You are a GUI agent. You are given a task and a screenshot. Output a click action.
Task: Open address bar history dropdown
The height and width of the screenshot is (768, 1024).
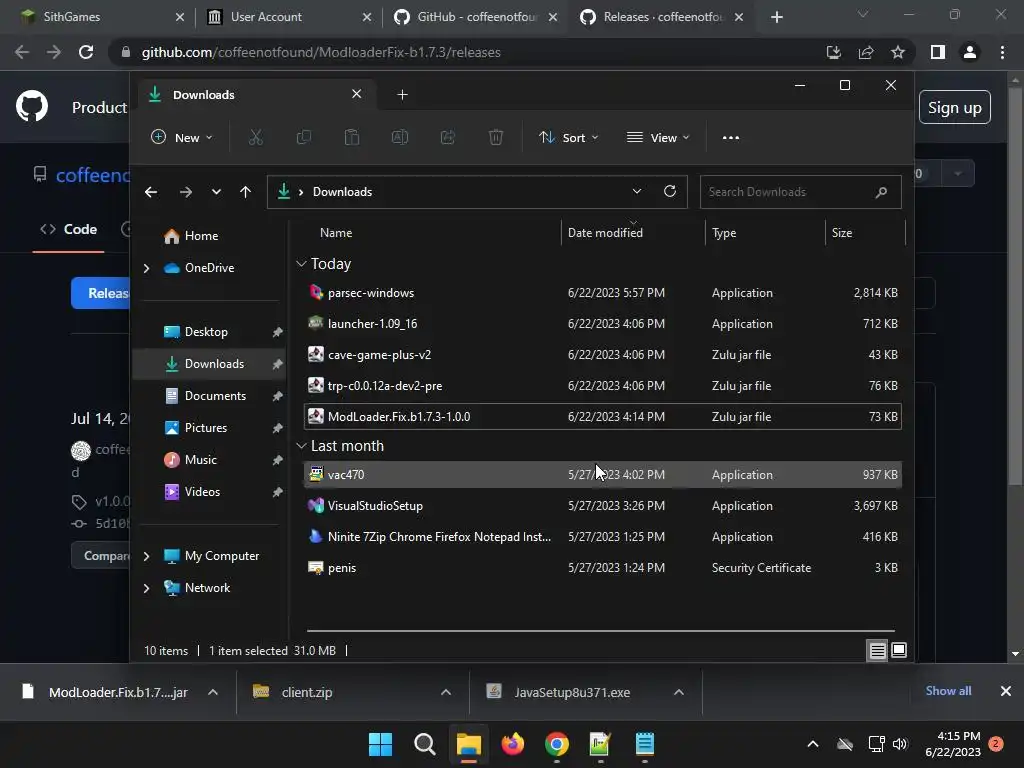tap(637, 191)
